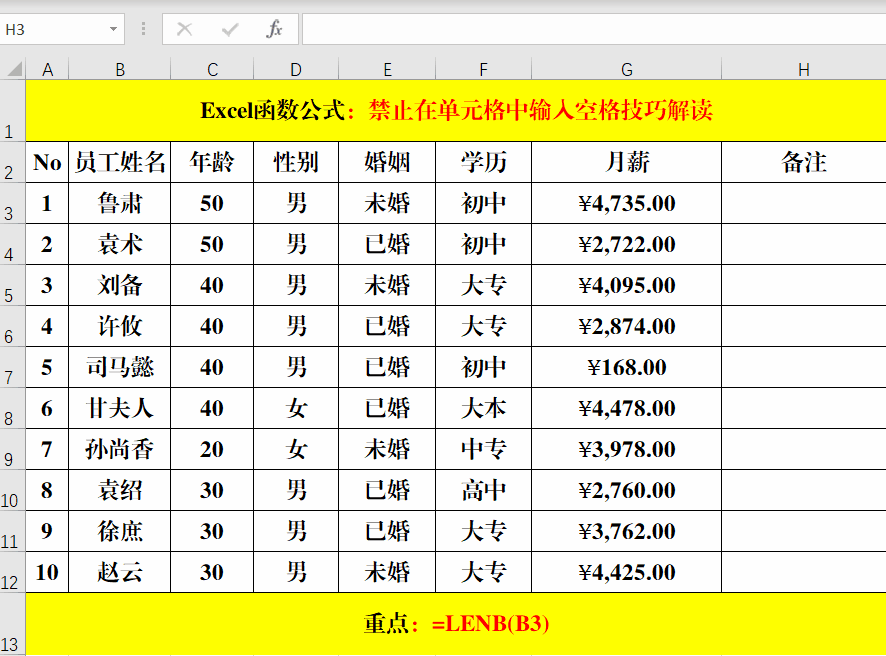This screenshot has width=886, height=656.
Task: Select column E header
Action: coord(387,69)
